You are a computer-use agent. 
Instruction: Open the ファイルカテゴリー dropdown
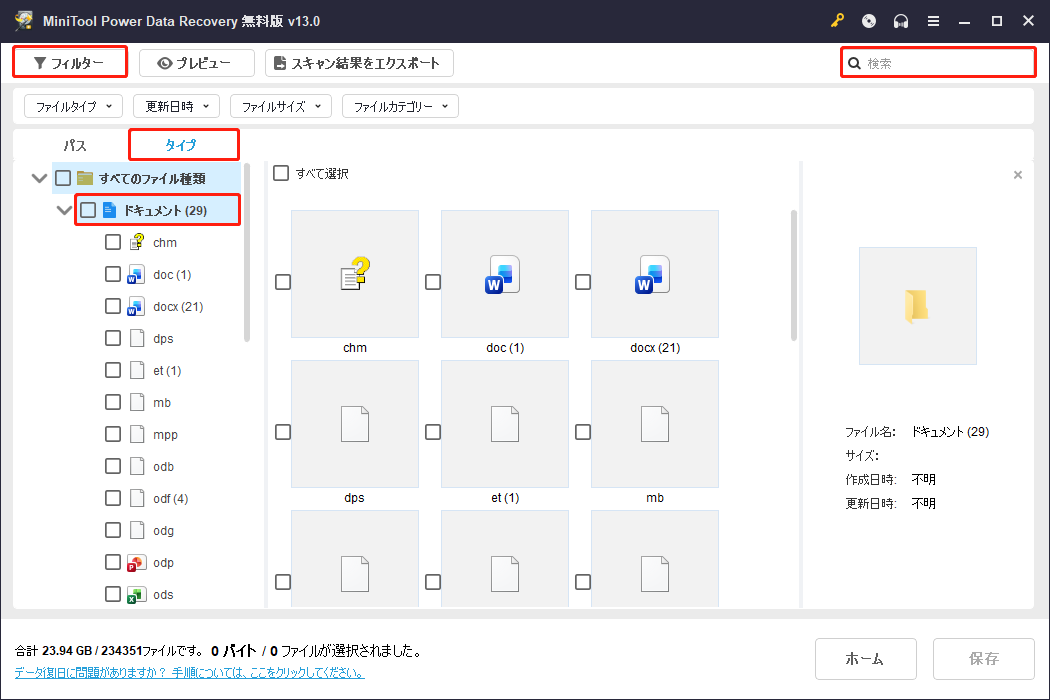tap(400, 106)
